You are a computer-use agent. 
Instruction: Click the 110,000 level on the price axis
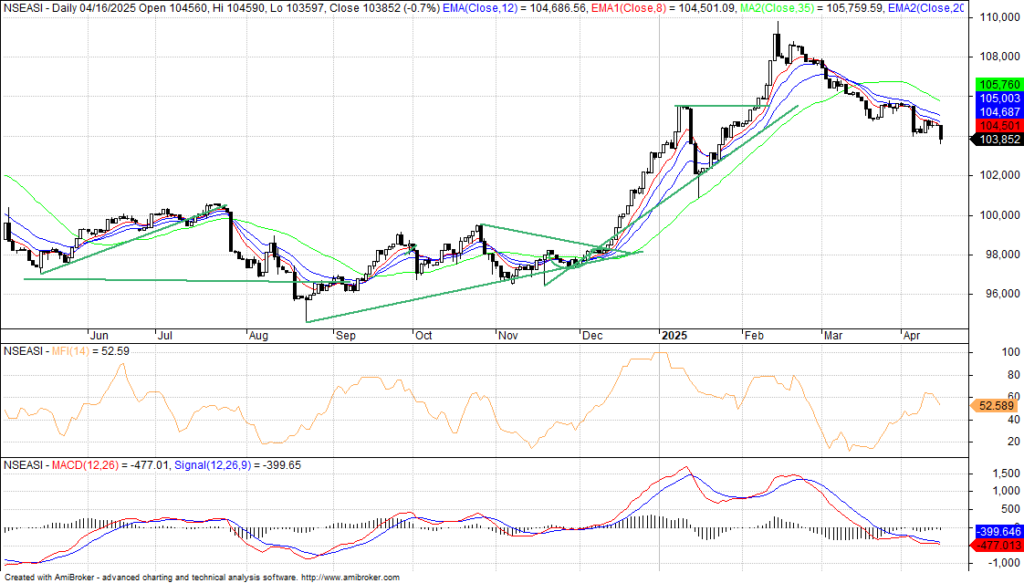[x=997, y=19]
